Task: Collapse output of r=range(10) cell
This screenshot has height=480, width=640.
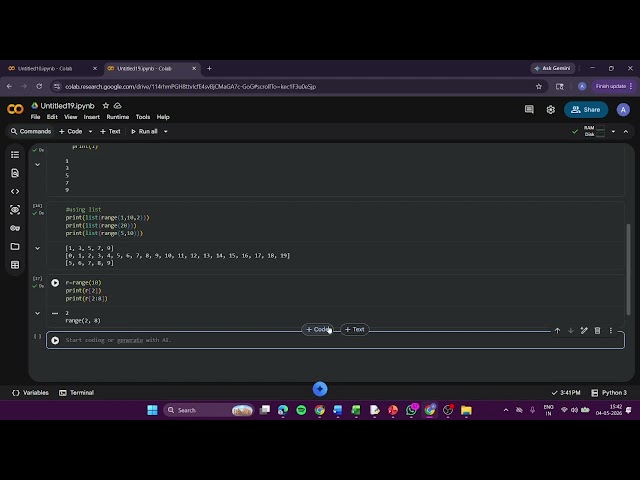Action: click(x=38, y=313)
